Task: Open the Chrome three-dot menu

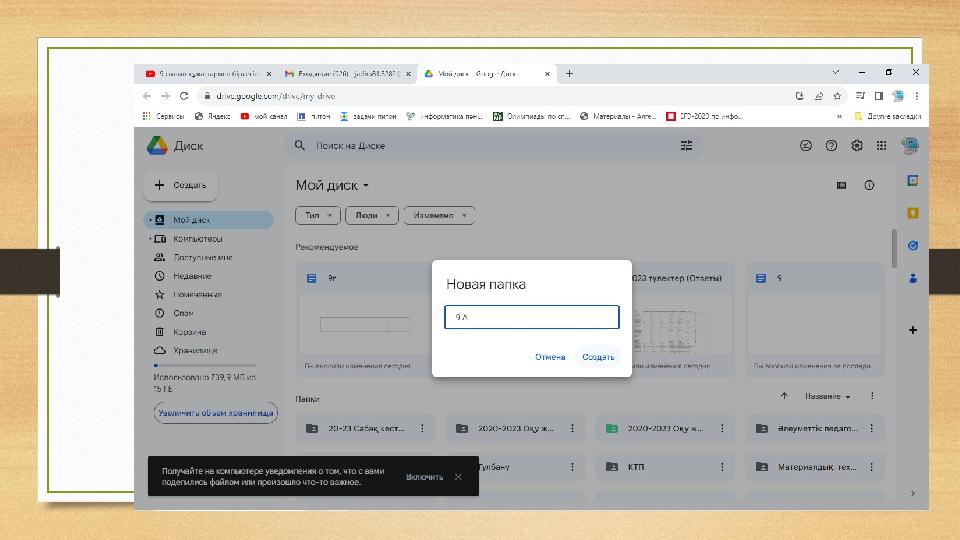Action: click(x=917, y=96)
